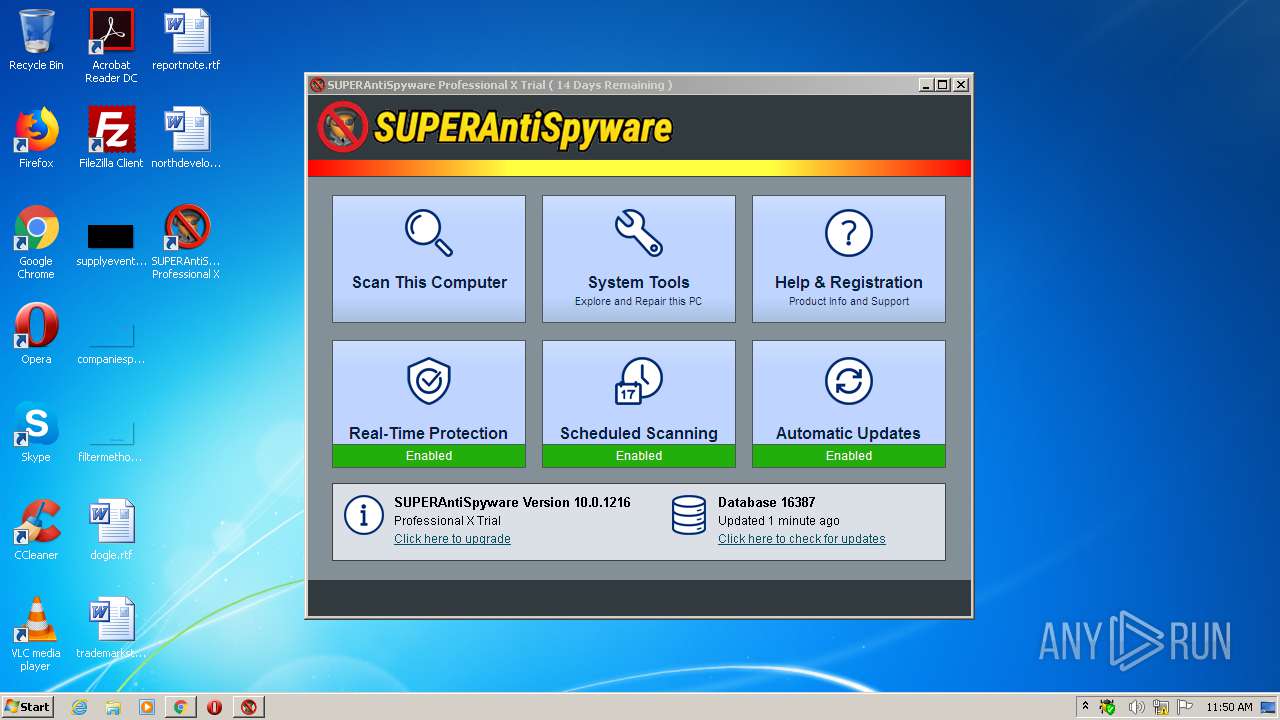
Task: Select companiesp... desktop file
Action: (111, 342)
